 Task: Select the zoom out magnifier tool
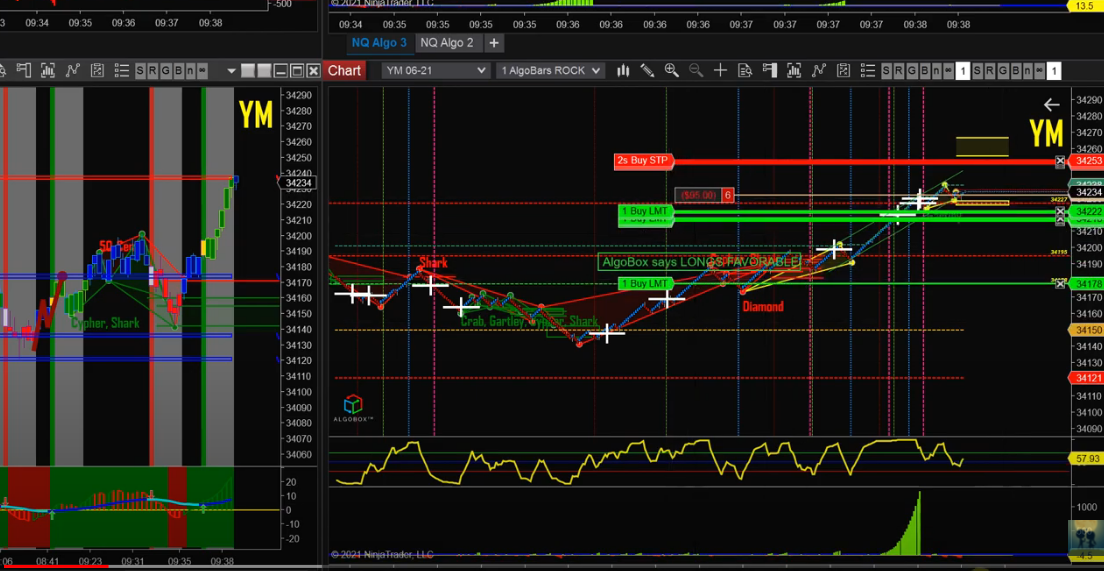pos(696,70)
